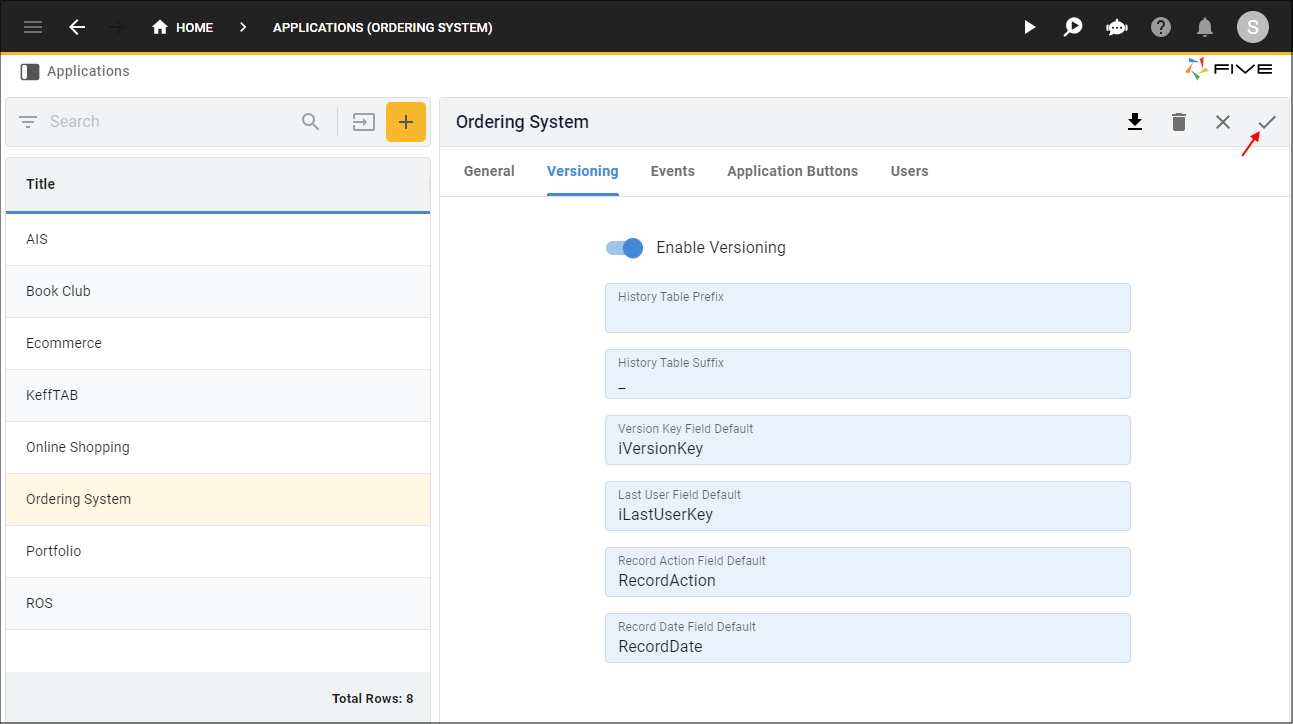Click the import application icon
1293x724 pixels.
[x=363, y=122]
